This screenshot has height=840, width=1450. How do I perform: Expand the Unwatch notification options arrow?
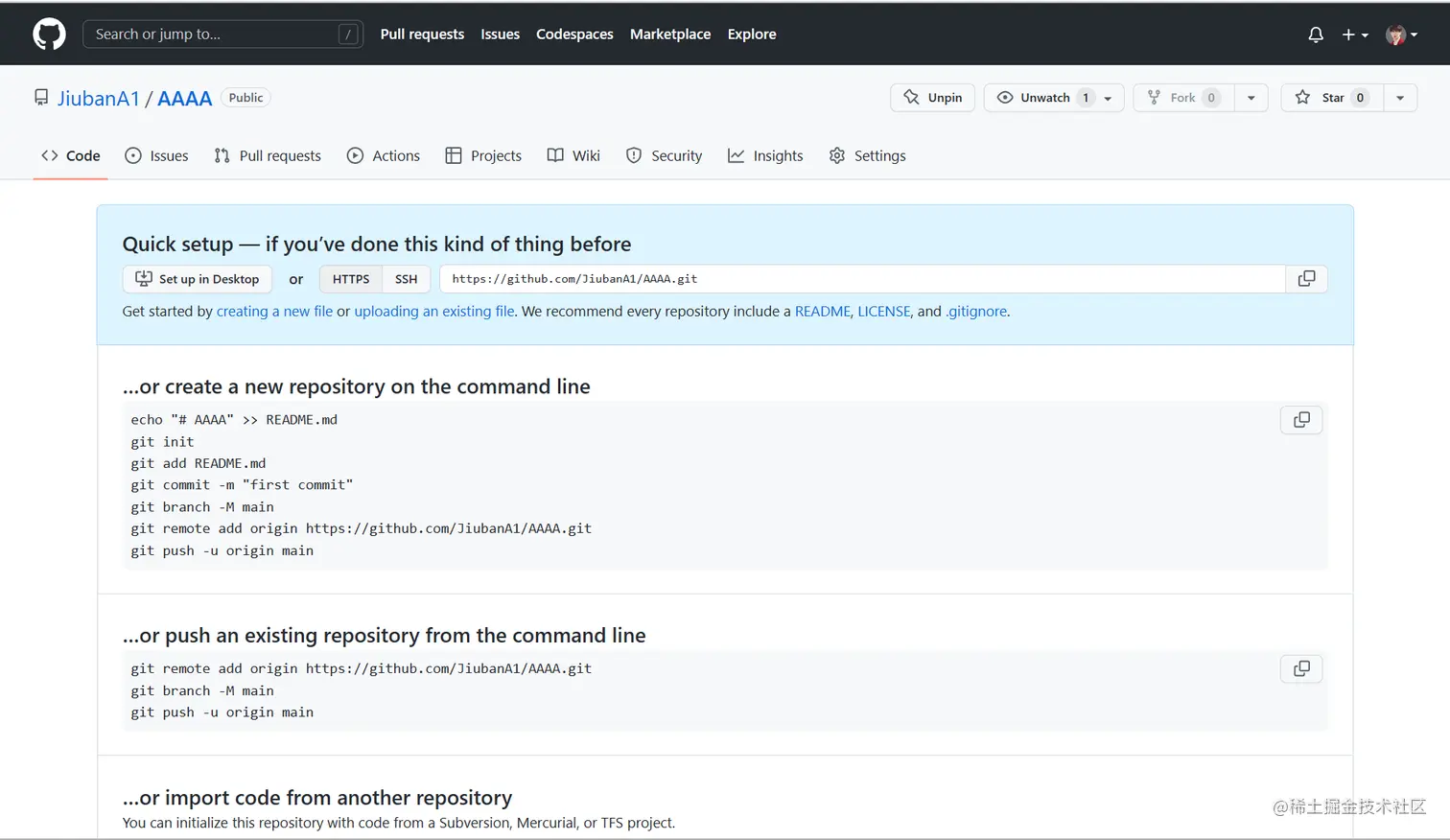click(1109, 98)
